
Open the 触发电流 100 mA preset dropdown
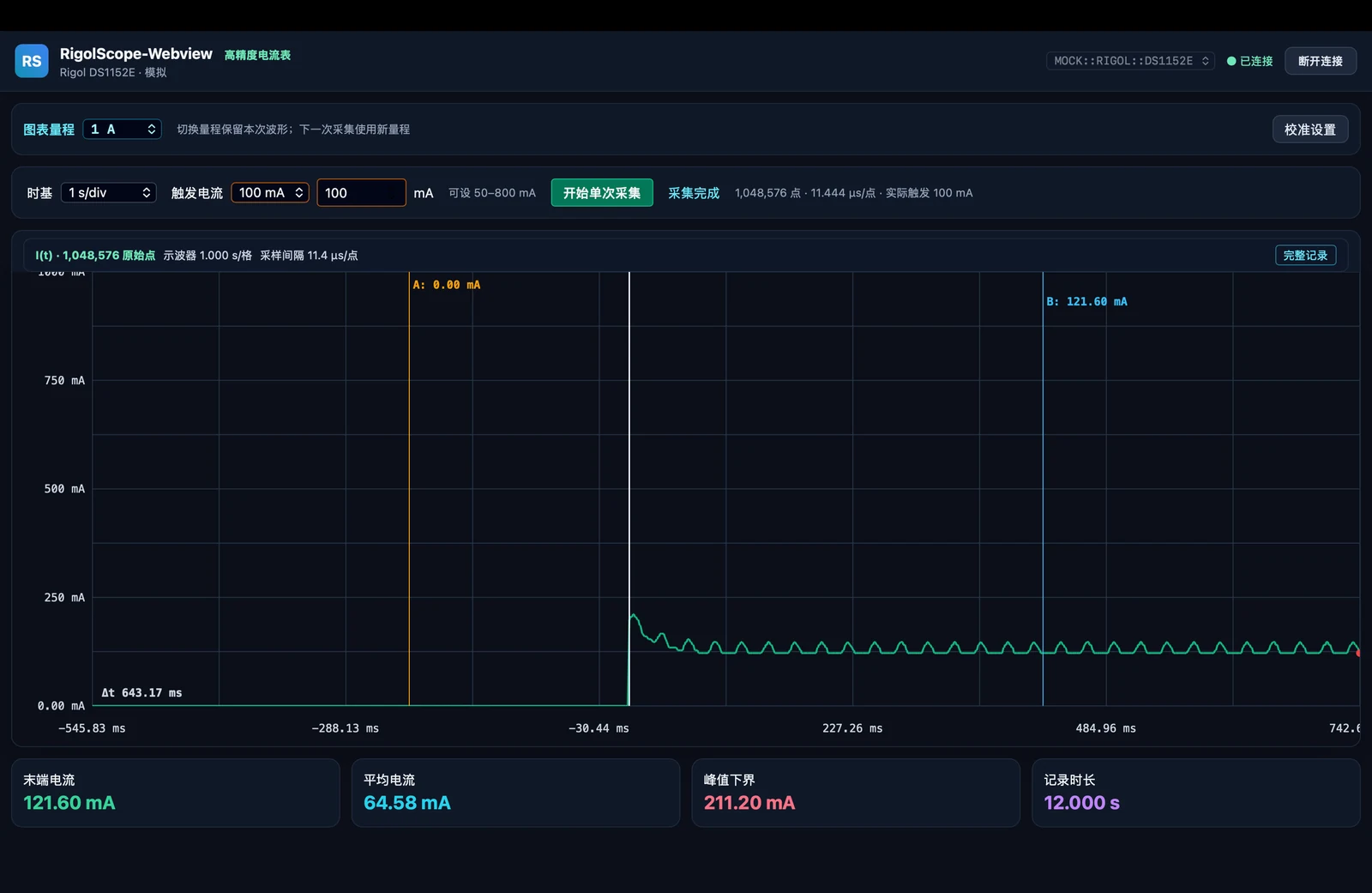coord(270,193)
